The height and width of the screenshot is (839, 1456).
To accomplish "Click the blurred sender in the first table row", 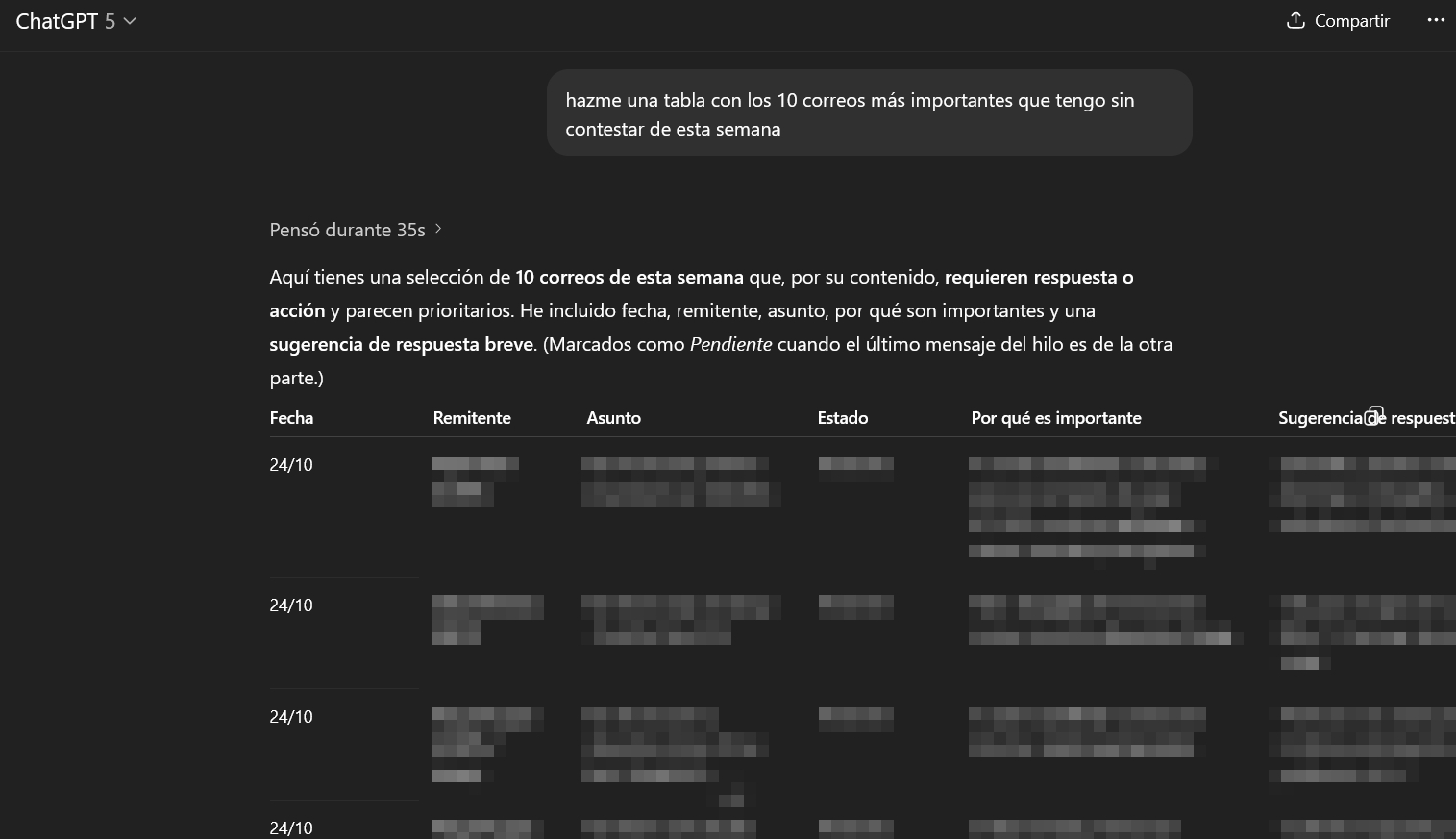I will [474, 481].
